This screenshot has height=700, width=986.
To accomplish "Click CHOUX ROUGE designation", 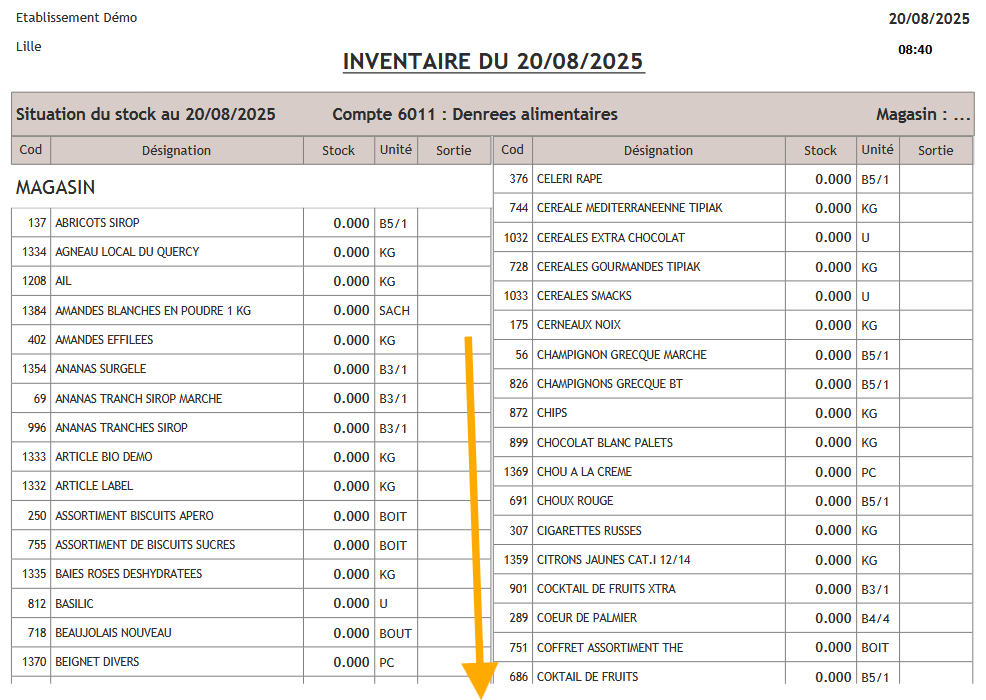I will (x=575, y=501).
